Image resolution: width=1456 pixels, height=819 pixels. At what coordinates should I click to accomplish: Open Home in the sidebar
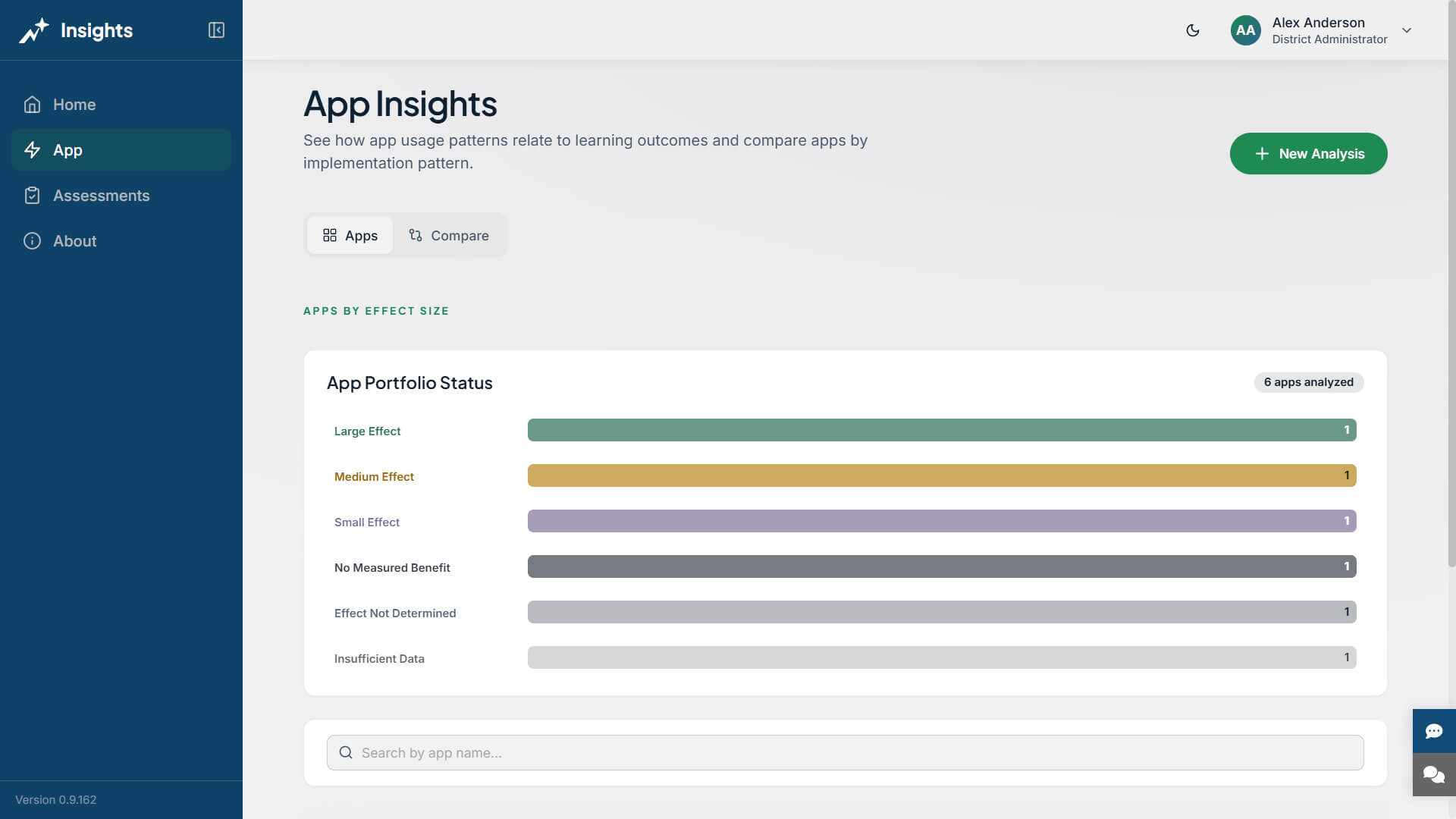(x=121, y=105)
